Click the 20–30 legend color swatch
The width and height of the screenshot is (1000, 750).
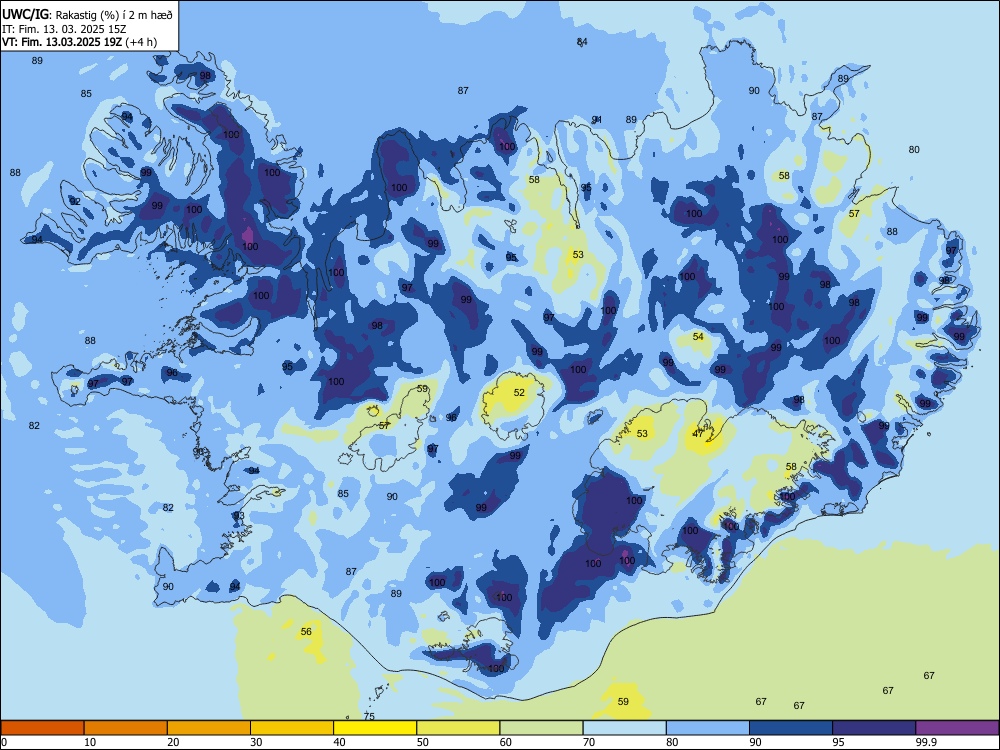click(x=209, y=728)
